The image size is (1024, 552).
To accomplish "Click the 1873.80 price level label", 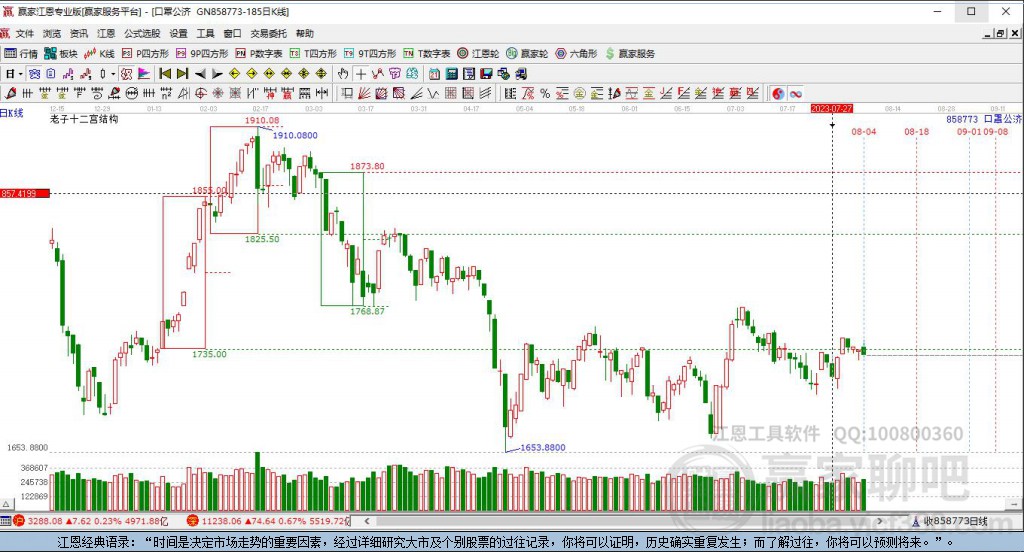I will [367, 166].
